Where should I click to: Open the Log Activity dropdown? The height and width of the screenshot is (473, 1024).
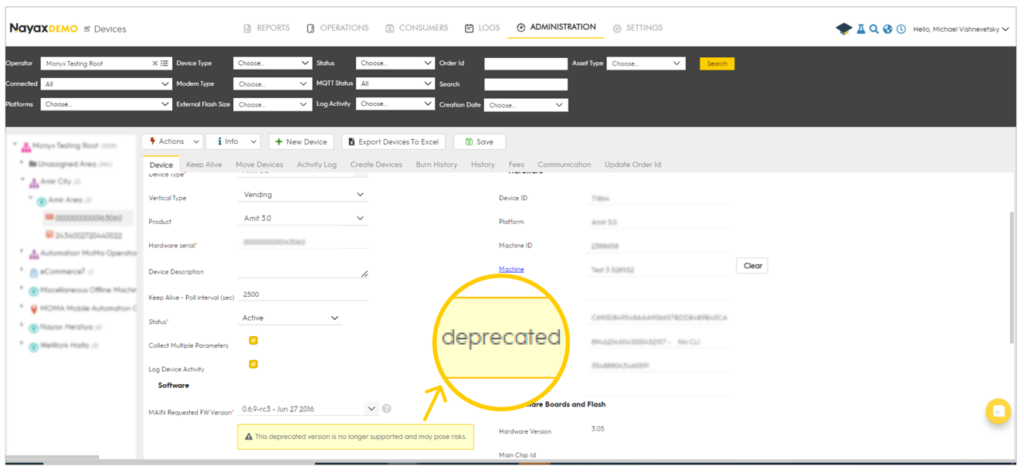[x=395, y=104]
